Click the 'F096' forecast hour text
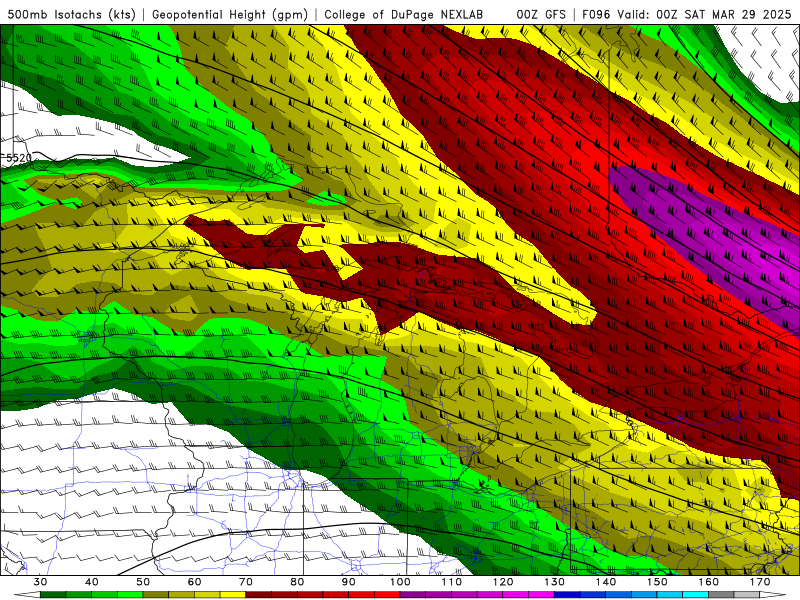The height and width of the screenshot is (600, 800). click(596, 14)
